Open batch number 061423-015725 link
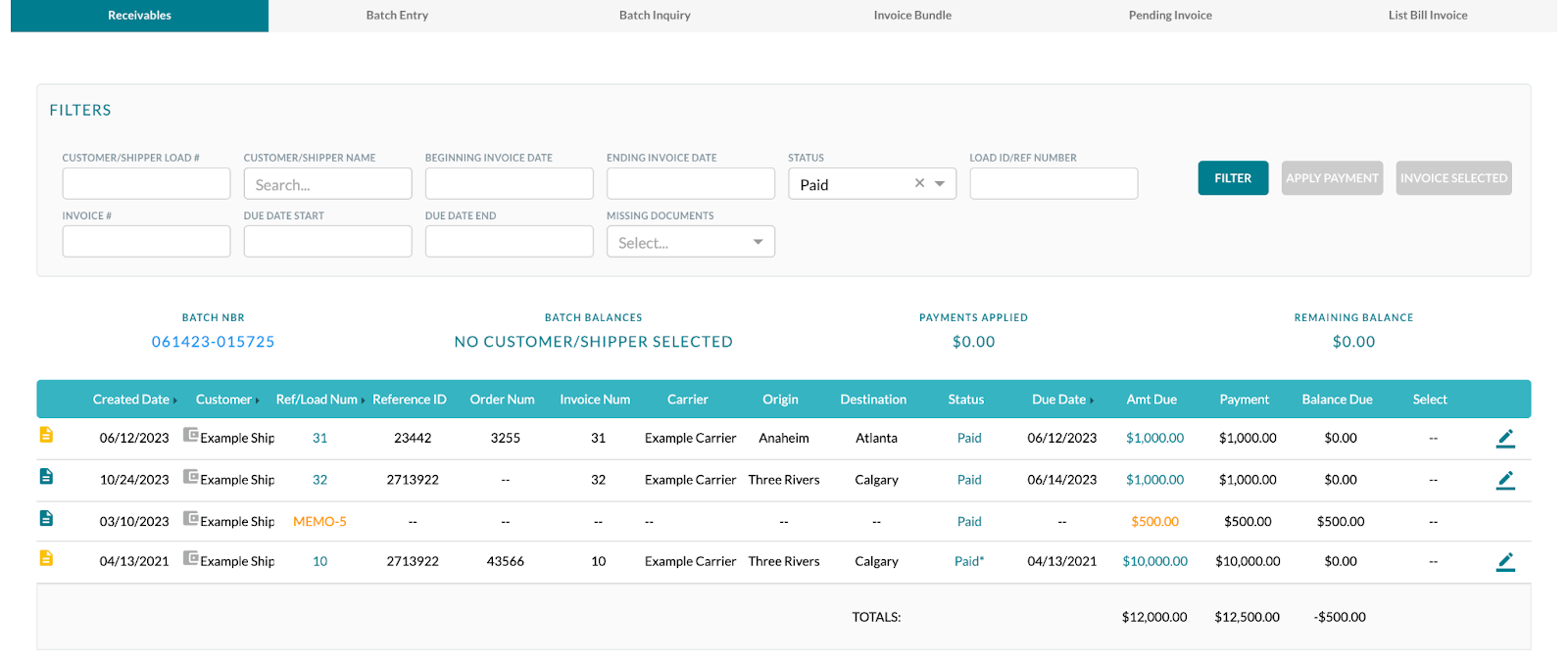Image resolution: width=1568 pixels, height=663 pixels. [x=213, y=342]
